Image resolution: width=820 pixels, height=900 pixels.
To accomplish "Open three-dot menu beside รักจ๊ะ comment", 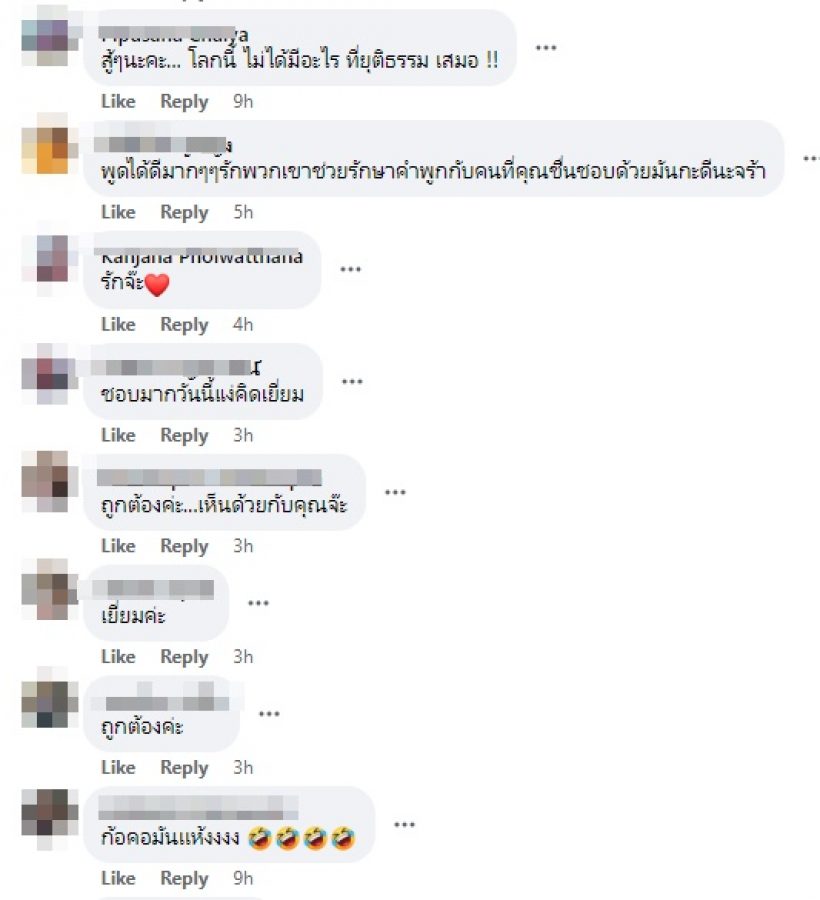I will [x=351, y=269].
